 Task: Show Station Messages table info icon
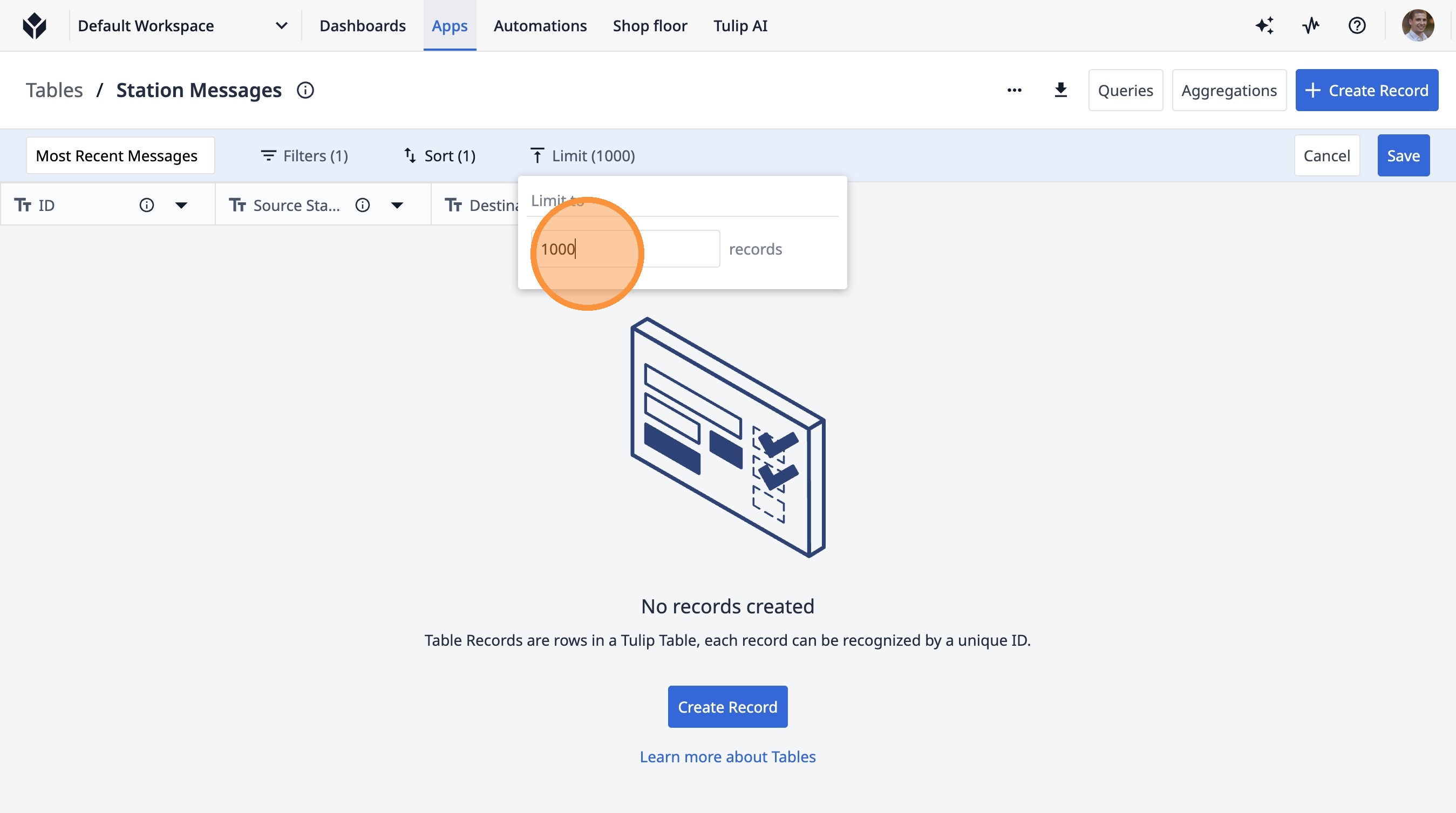[305, 91]
